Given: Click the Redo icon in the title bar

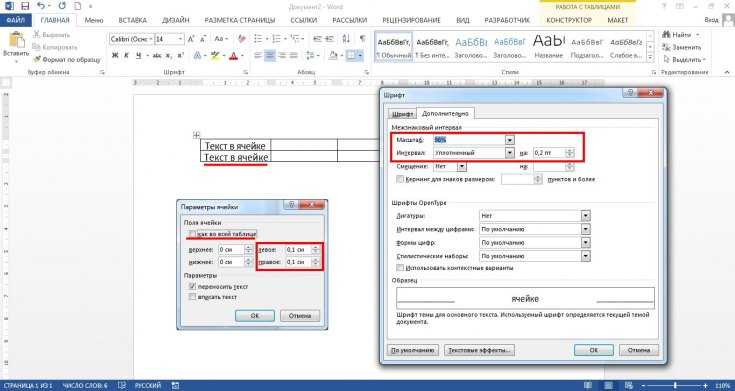Looking at the screenshot, I should (62, 7).
